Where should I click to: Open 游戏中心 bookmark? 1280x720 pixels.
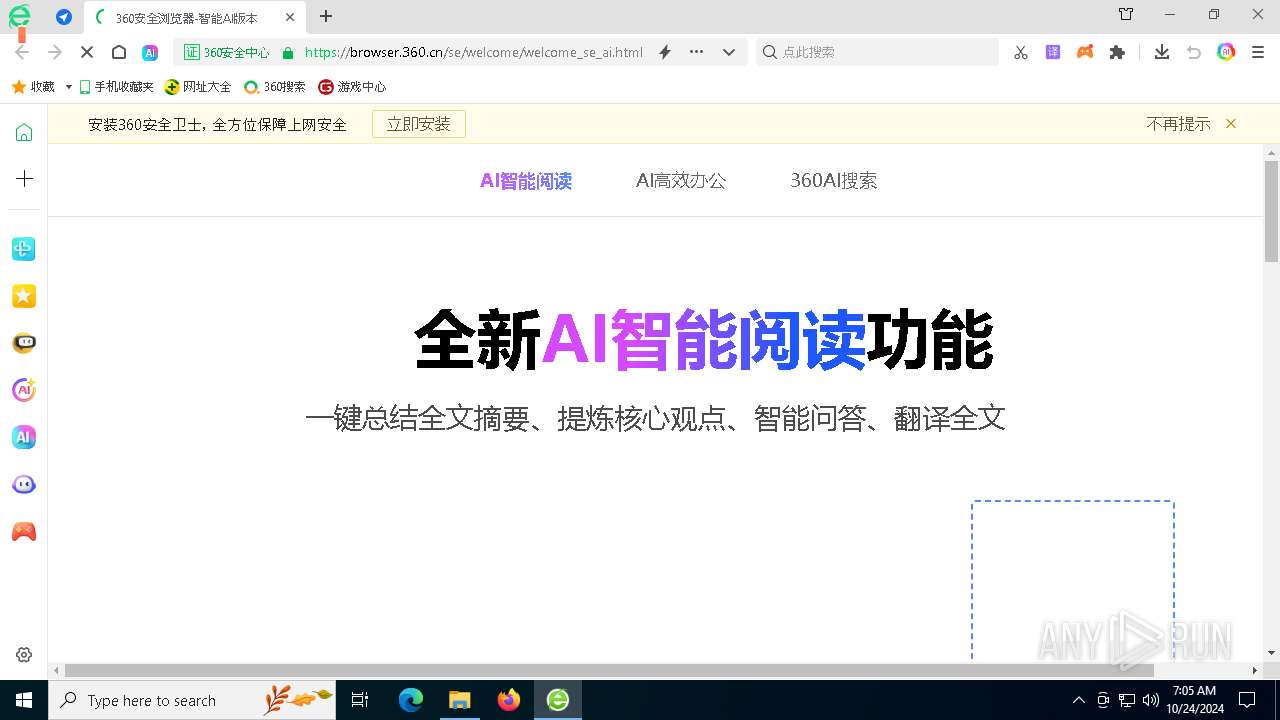point(352,87)
